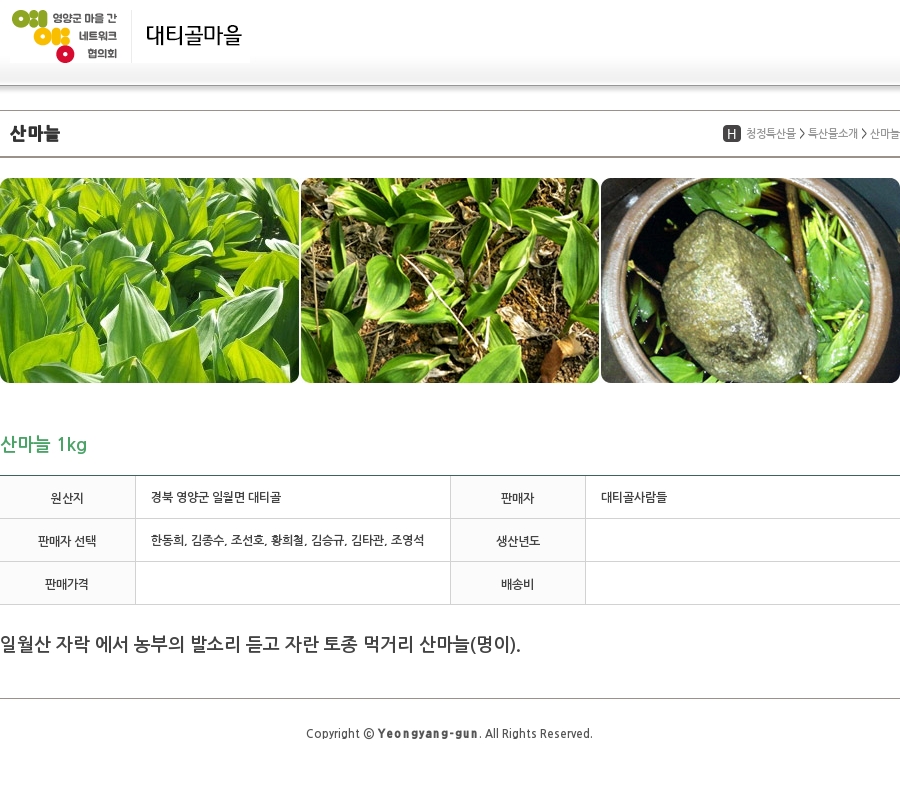Image resolution: width=900 pixels, height=799 pixels.
Task: Click the 대티골사람들 seller name
Action: [634, 497]
